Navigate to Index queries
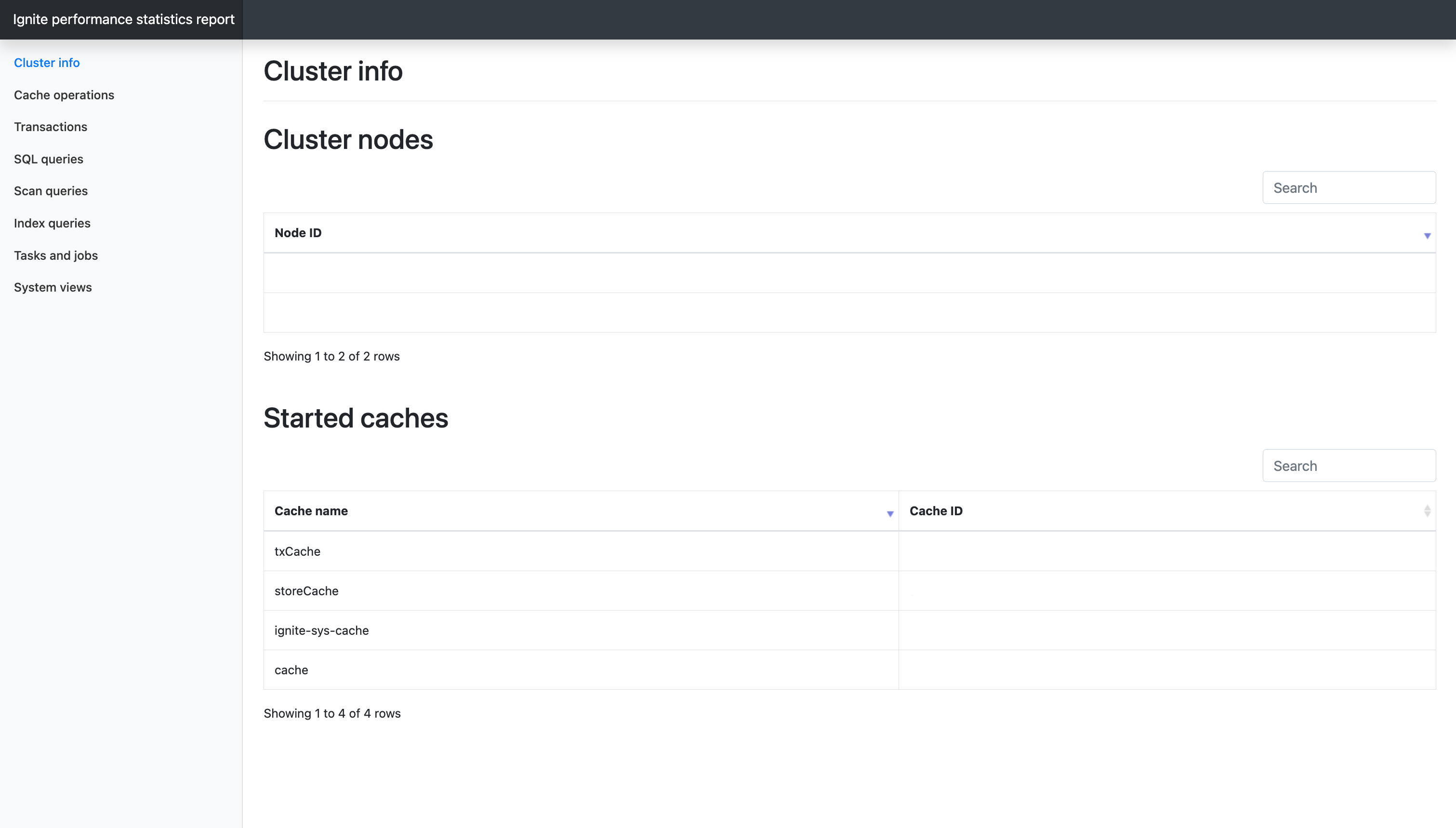1456x828 pixels. coord(52,223)
